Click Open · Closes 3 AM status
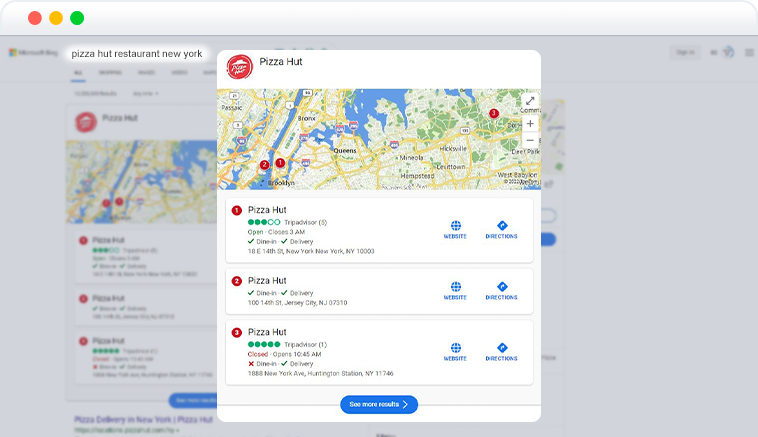The image size is (758, 437). (276, 232)
